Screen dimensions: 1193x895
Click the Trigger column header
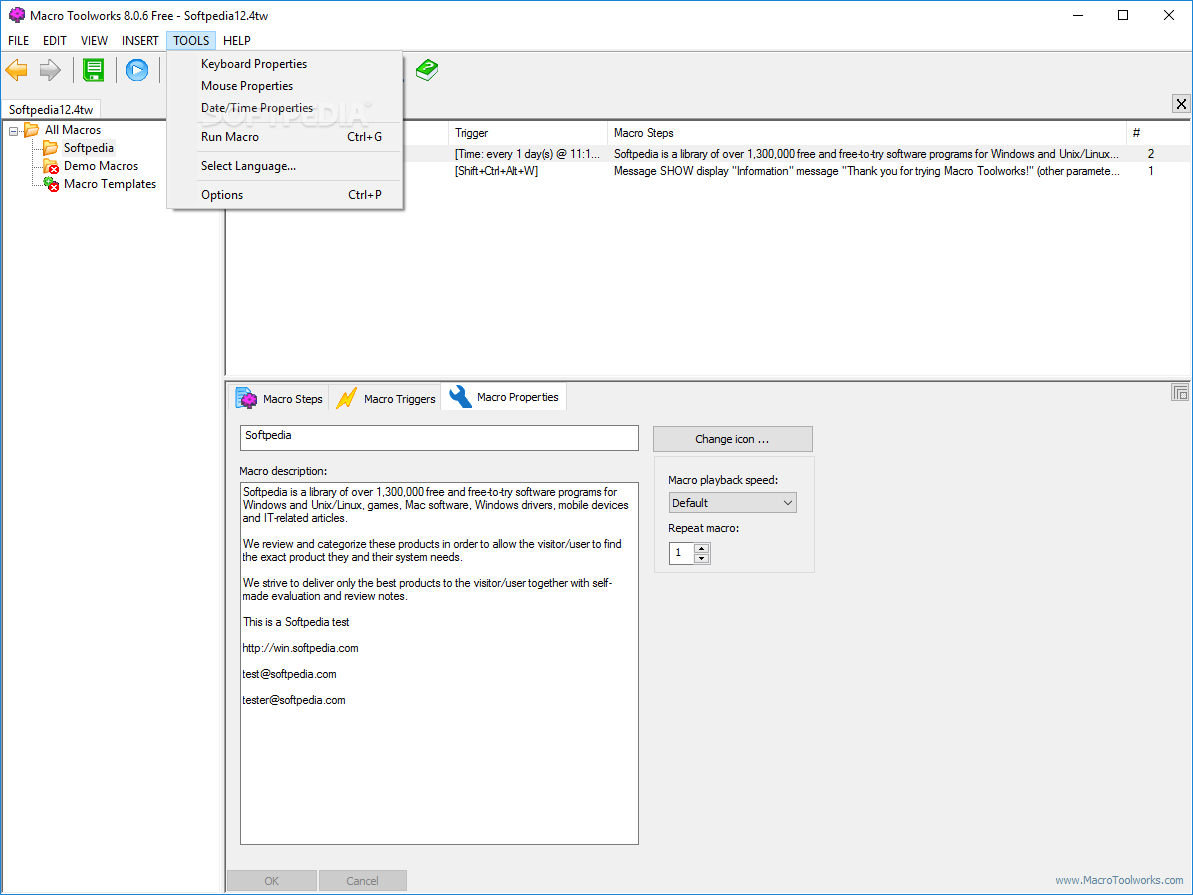tap(528, 133)
